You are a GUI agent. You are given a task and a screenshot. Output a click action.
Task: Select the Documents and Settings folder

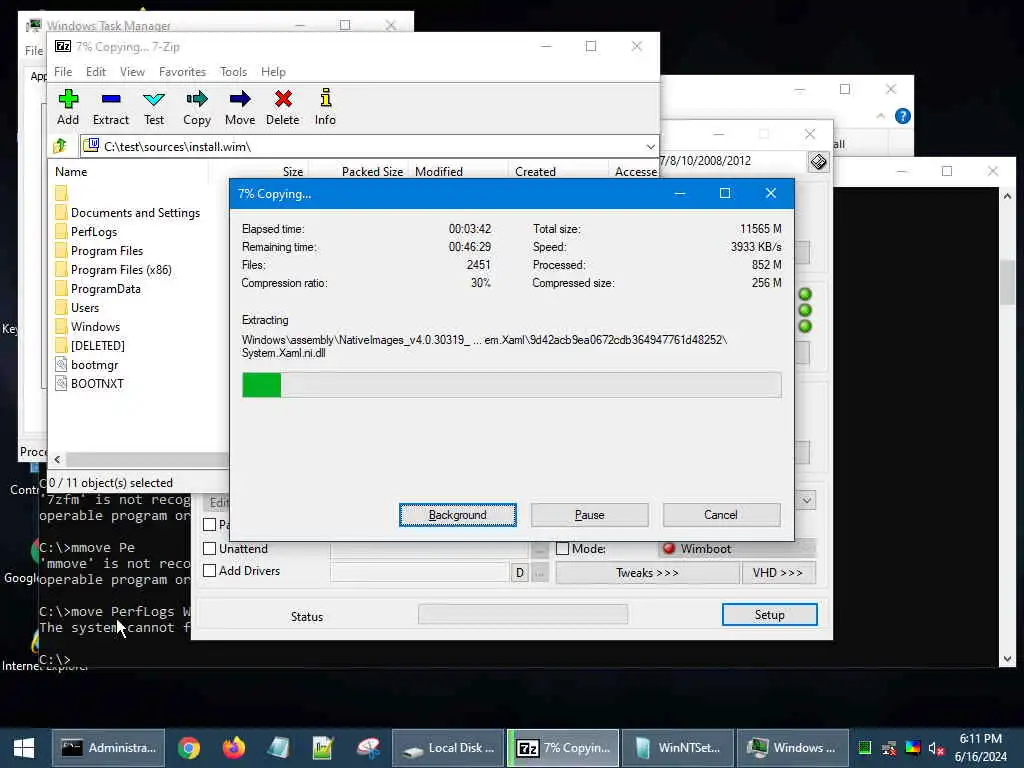coord(135,213)
